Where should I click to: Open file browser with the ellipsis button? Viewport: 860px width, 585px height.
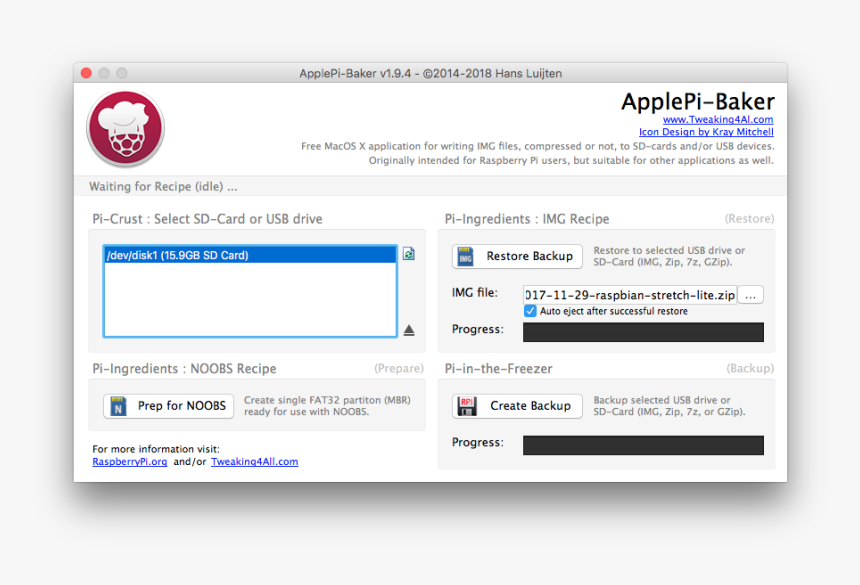coord(752,295)
